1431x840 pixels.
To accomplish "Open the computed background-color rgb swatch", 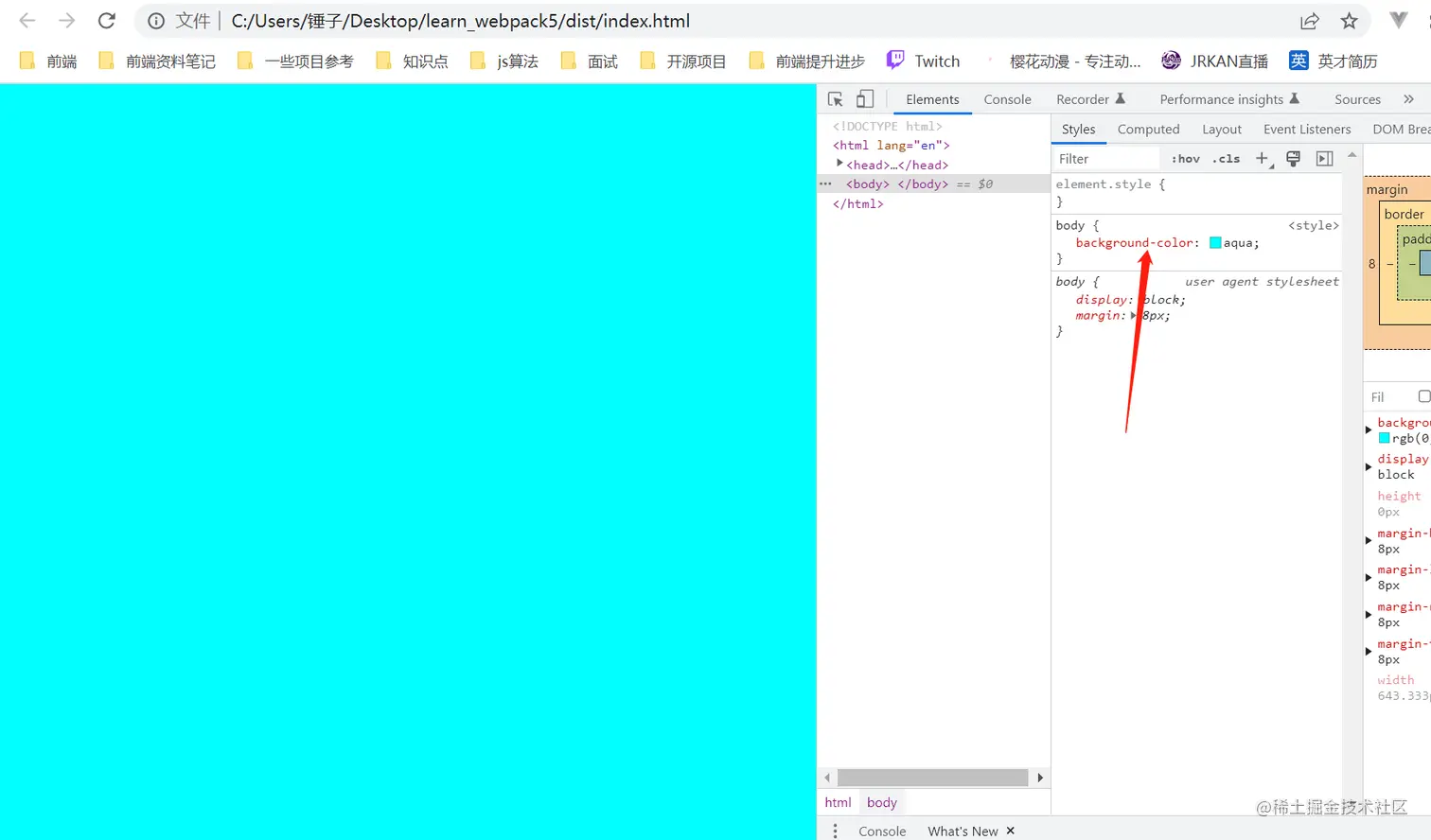I will (x=1384, y=439).
